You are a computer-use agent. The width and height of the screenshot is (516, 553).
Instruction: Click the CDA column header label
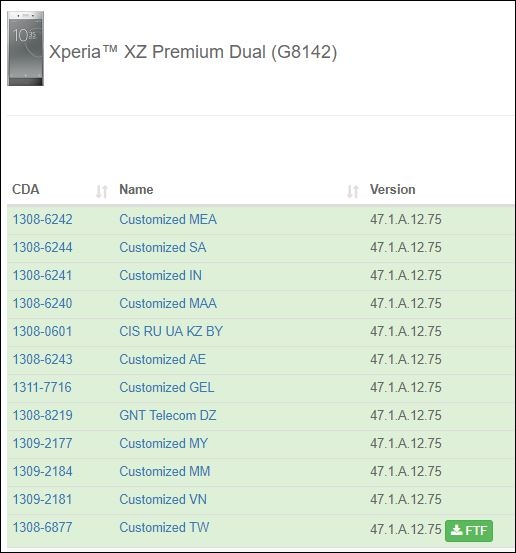coord(26,189)
